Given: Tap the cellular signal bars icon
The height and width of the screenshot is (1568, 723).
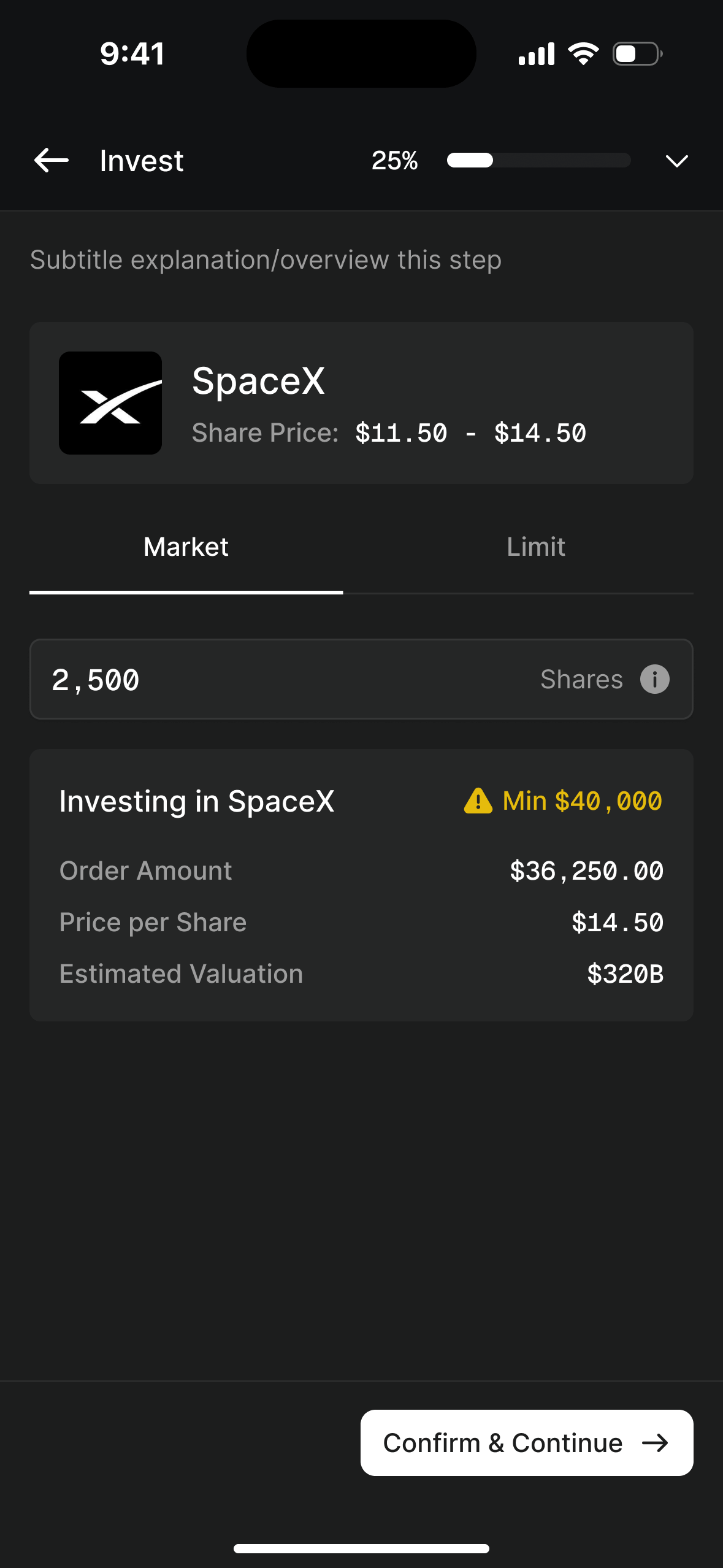Looking at the screenshot, I should point(537,54).
